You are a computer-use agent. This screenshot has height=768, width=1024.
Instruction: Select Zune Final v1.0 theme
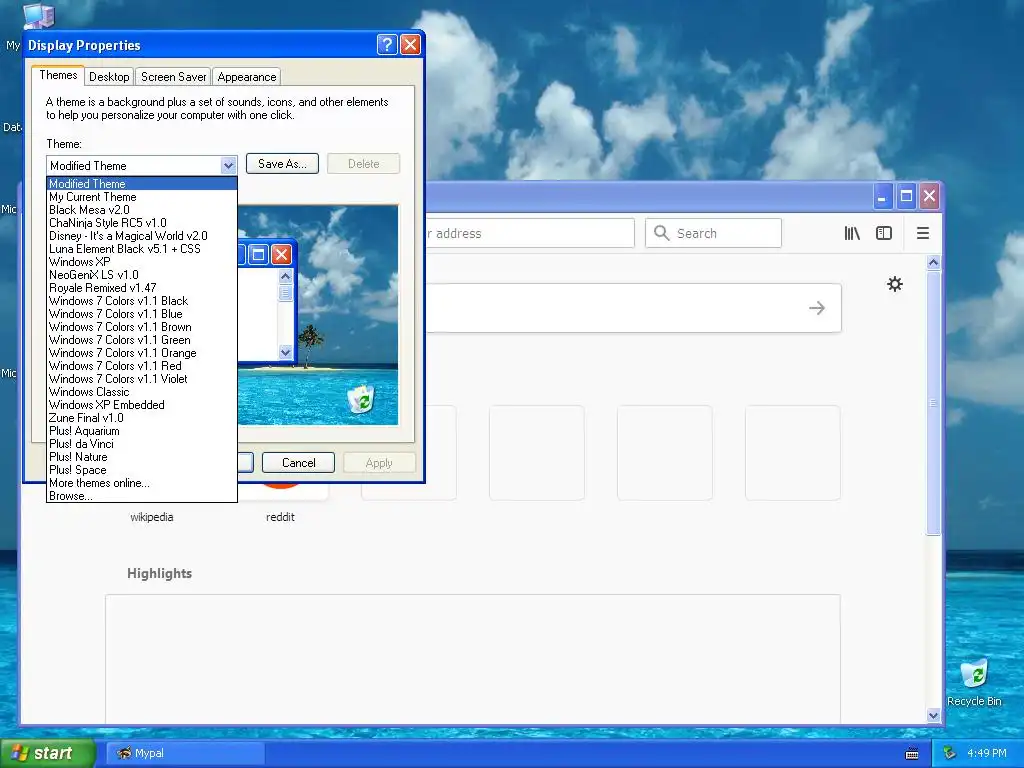tap(142, 418)
